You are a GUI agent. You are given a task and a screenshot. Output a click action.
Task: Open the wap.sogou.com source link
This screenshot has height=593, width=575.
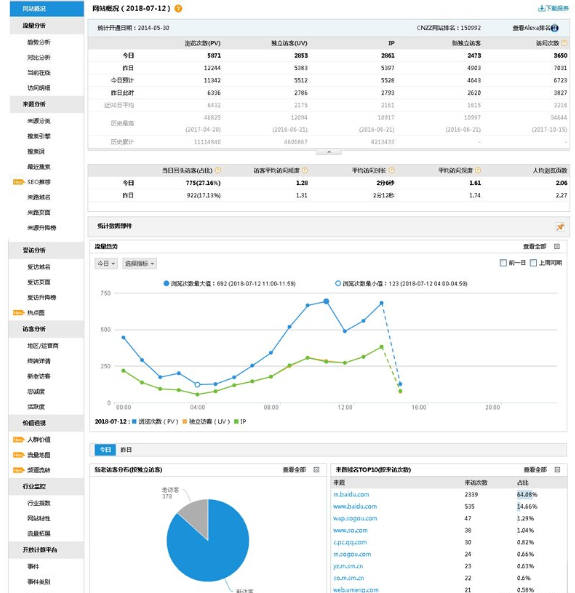pyautogui.click(x=355, y=518)
